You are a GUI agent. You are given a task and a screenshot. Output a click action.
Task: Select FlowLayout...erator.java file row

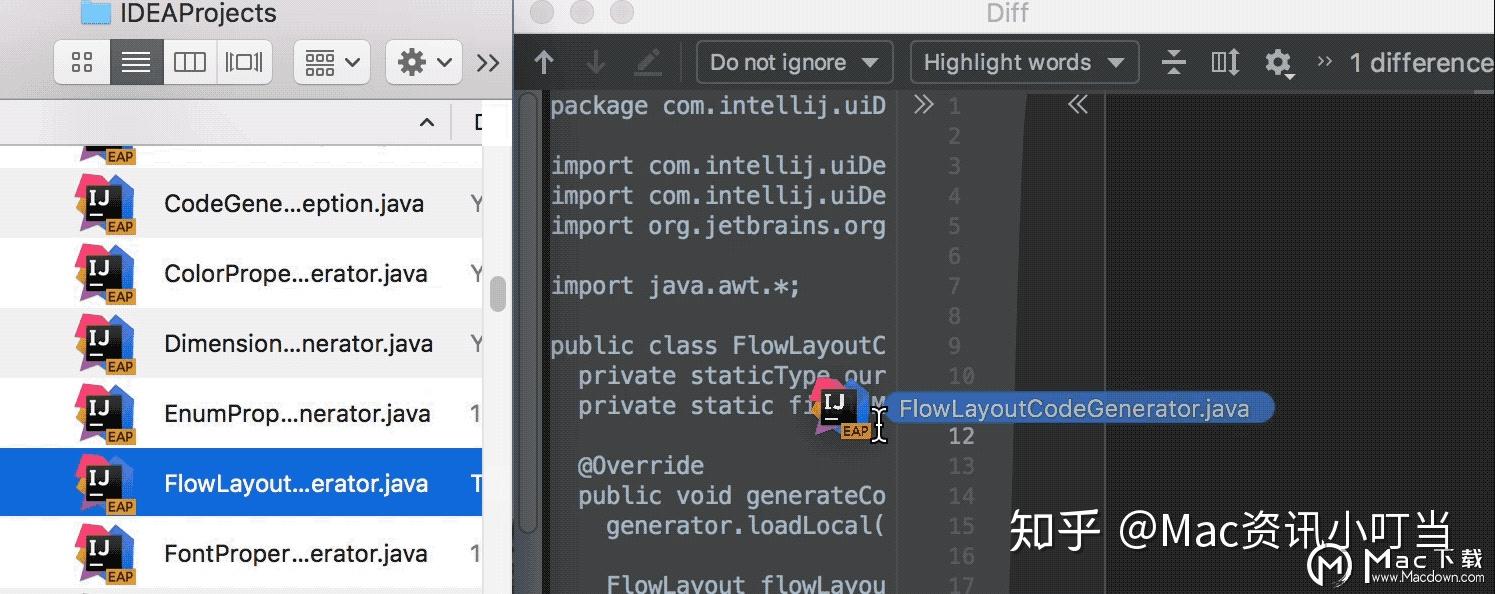click(241, 483)
